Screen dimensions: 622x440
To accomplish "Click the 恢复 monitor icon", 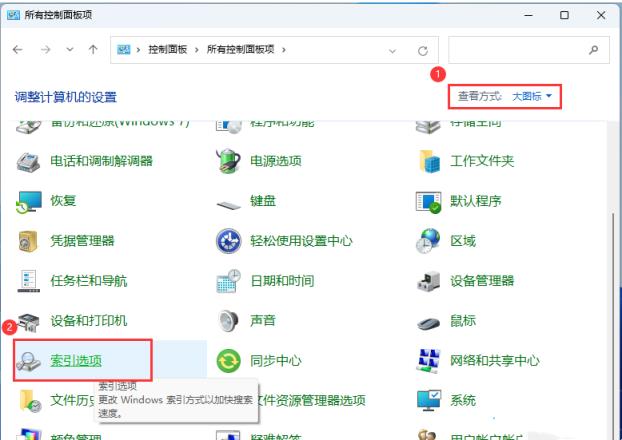I will click(x=29, y=202).
